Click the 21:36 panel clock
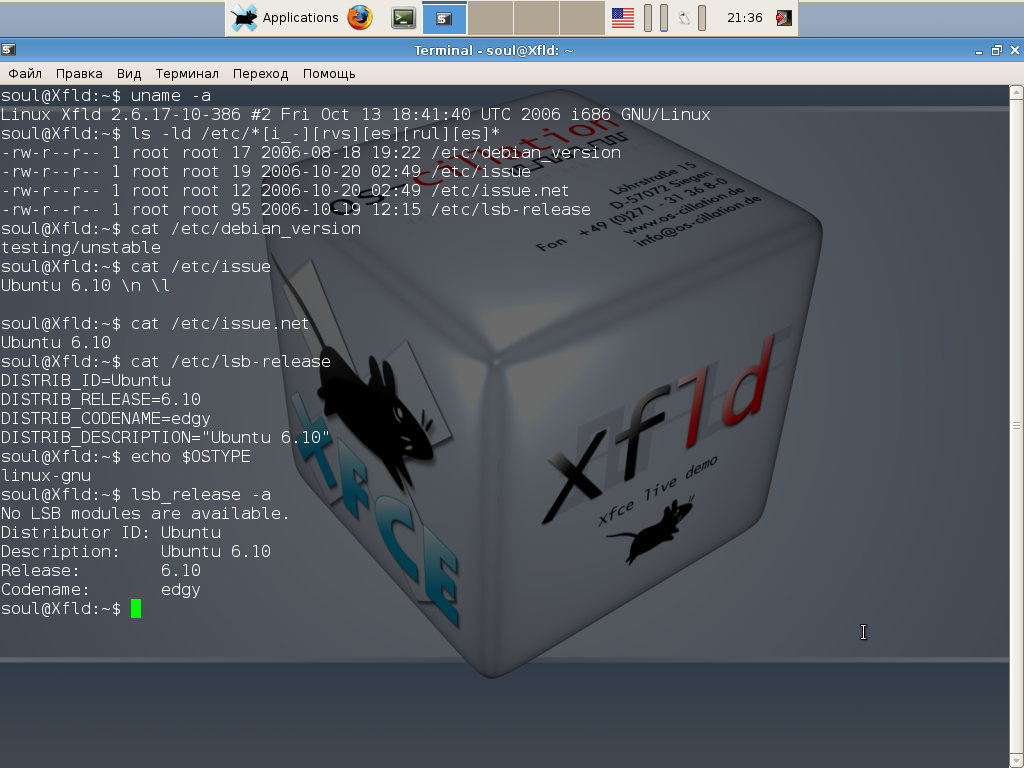 pos(744,18)
